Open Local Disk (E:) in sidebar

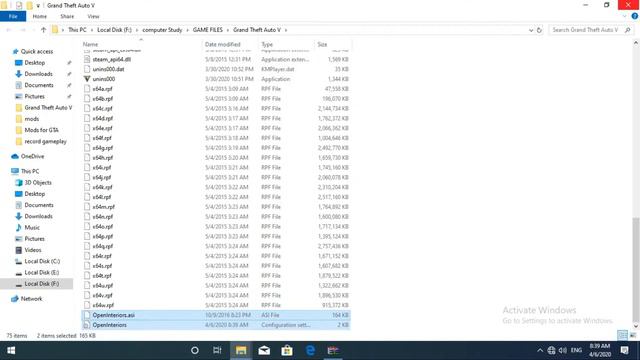pyautogui.click(x=42, y=272)
